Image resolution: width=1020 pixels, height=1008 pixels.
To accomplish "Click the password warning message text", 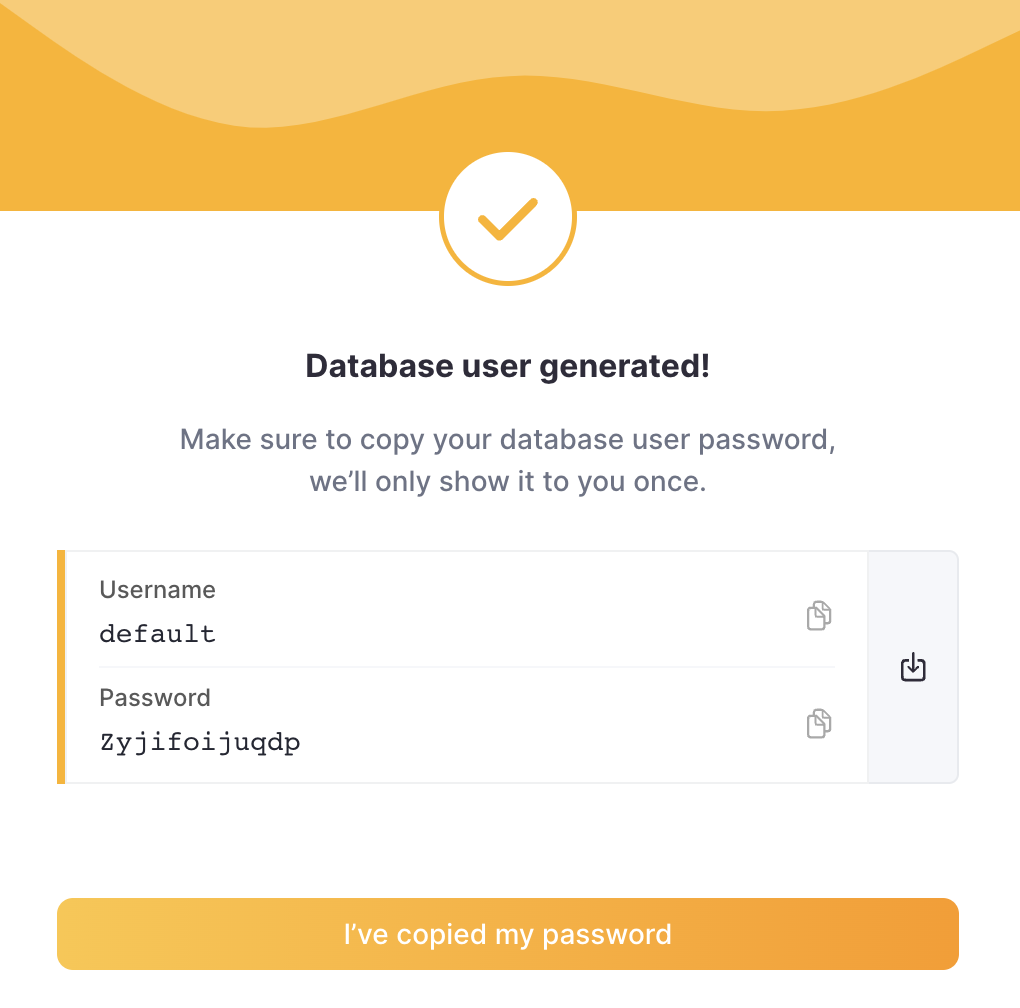I will (x=508, y=460).
